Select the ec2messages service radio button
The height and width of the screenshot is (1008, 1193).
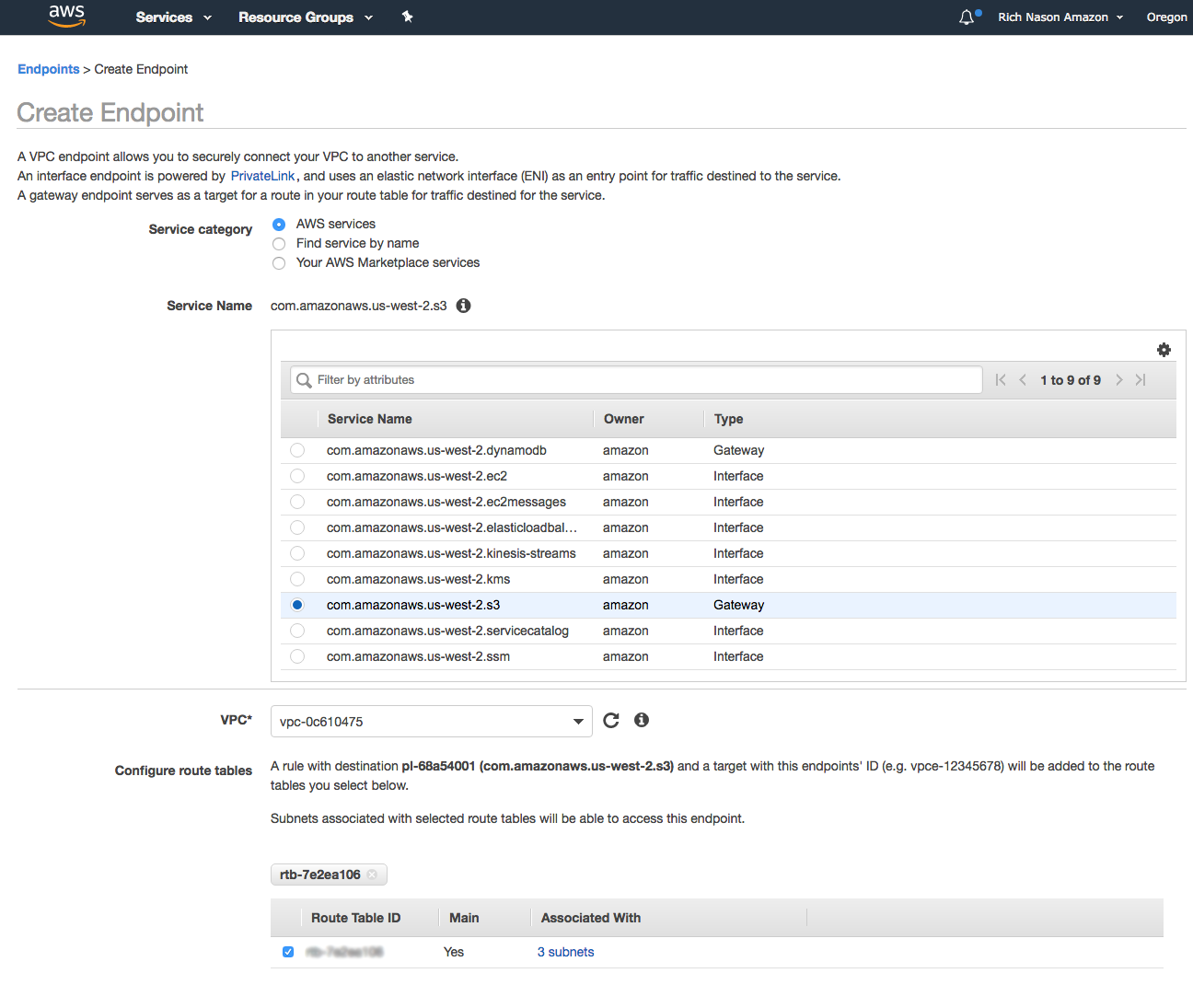[x=297, y=502]
